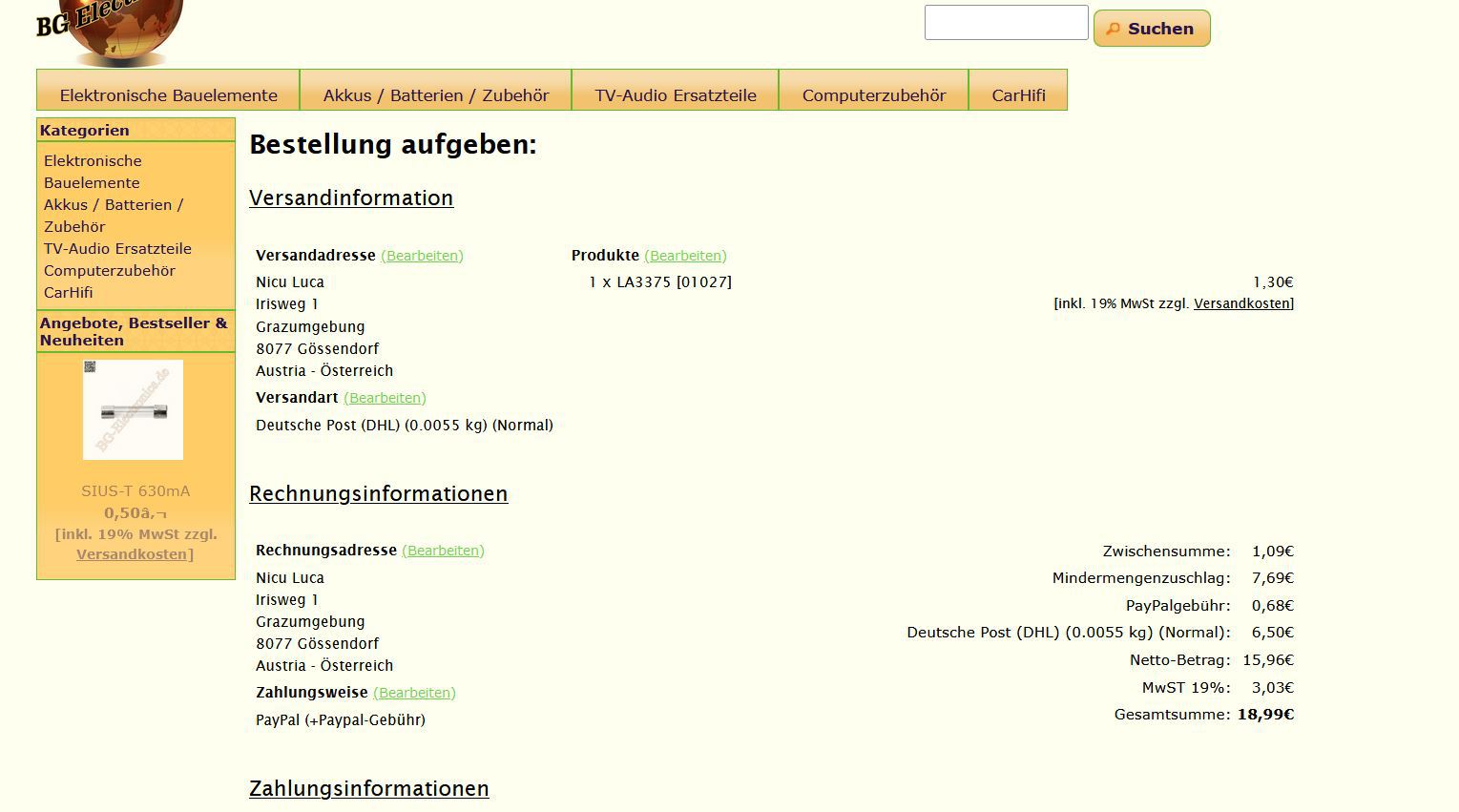This screenshot has width=1459, height=812.
Task: Edit the Versandadresse via Bearbeiten link
Action: tap(422, 256)
